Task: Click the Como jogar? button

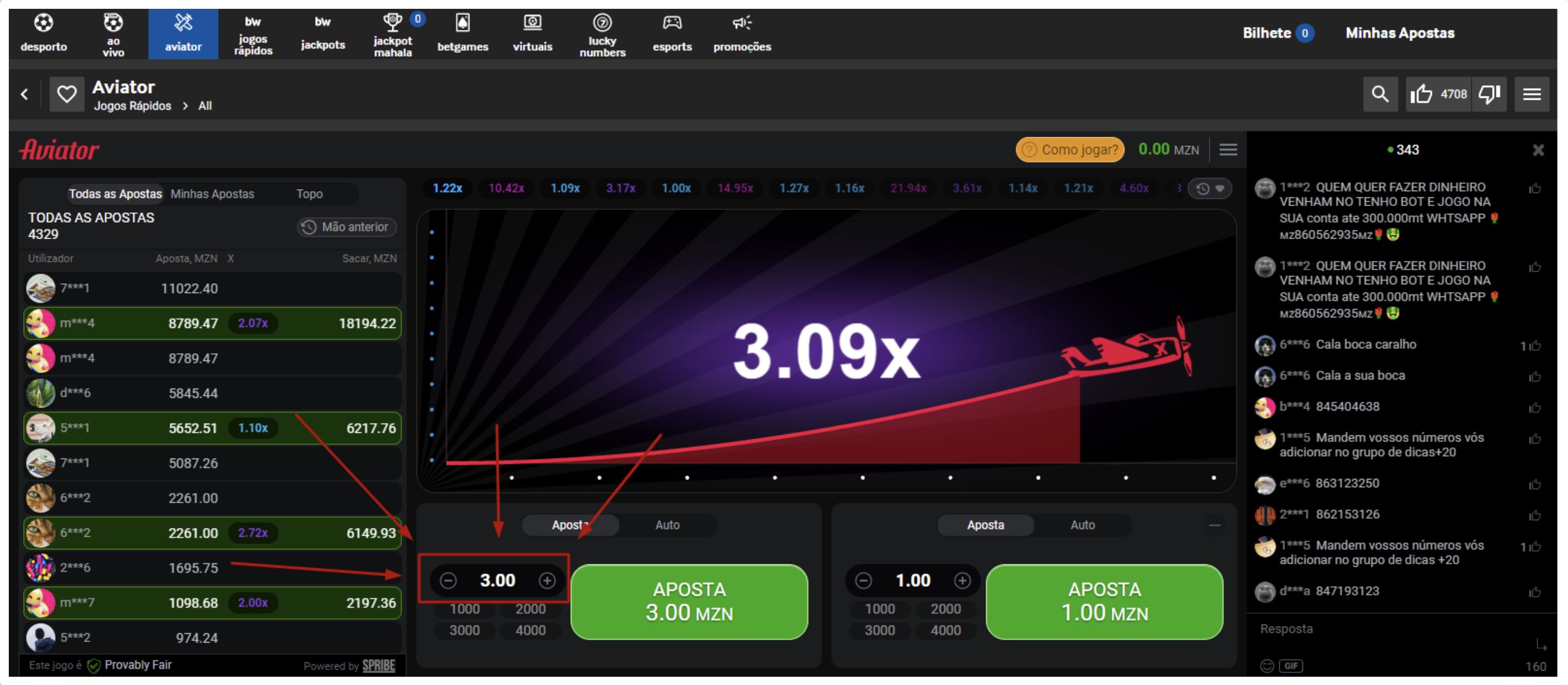Action: [x=1069, y=150]
